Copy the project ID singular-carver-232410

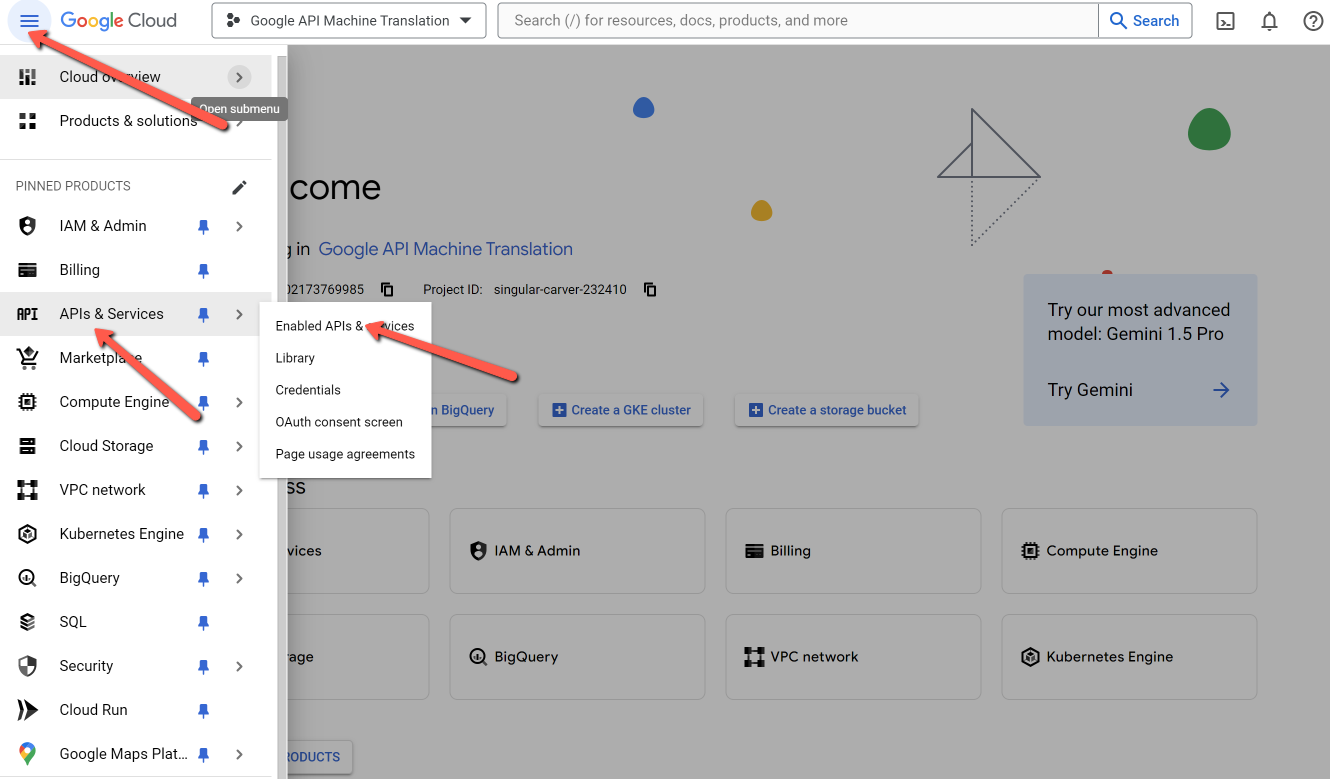coord(650,290)
